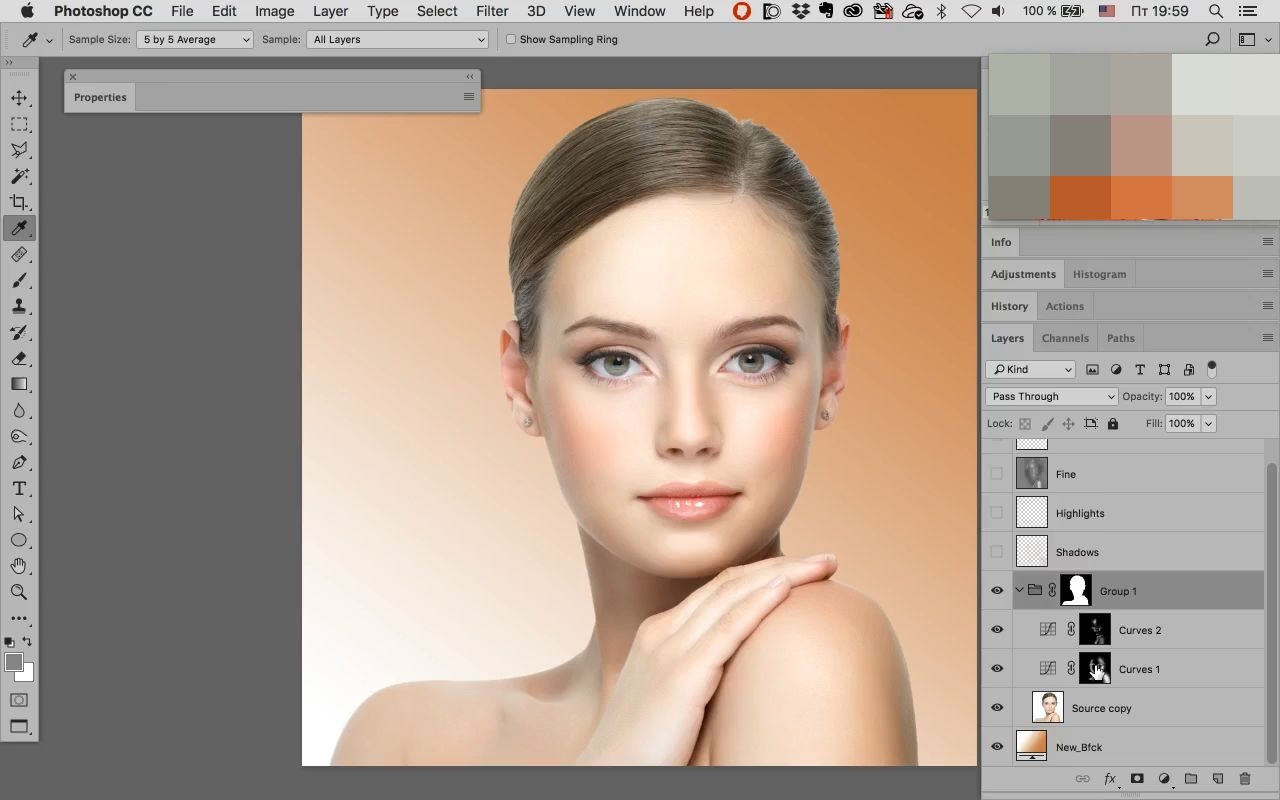1280x800 pixels.
Task: Hide the Curves 2 adjustment layer
Action: pos(996,630)
